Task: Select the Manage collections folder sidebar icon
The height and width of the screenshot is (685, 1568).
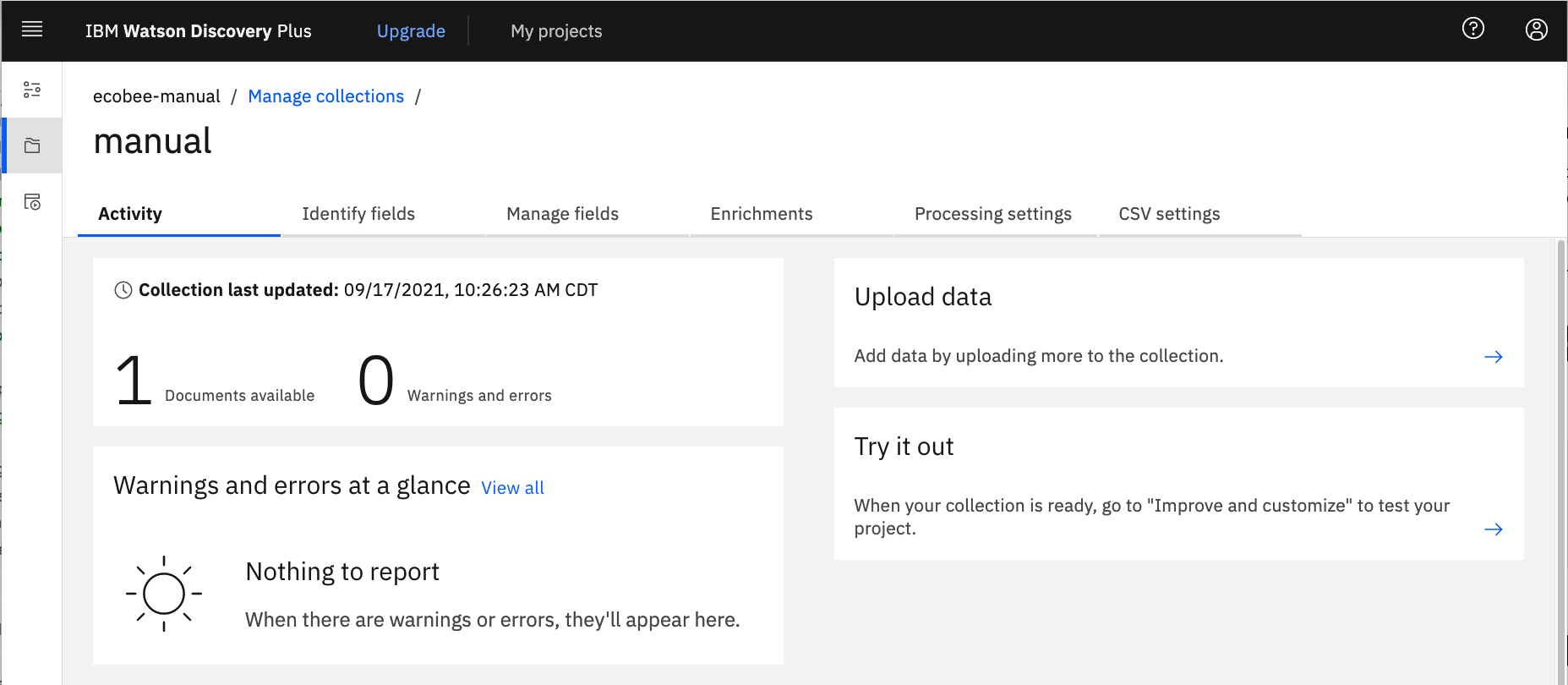Action: pos(32,145)
